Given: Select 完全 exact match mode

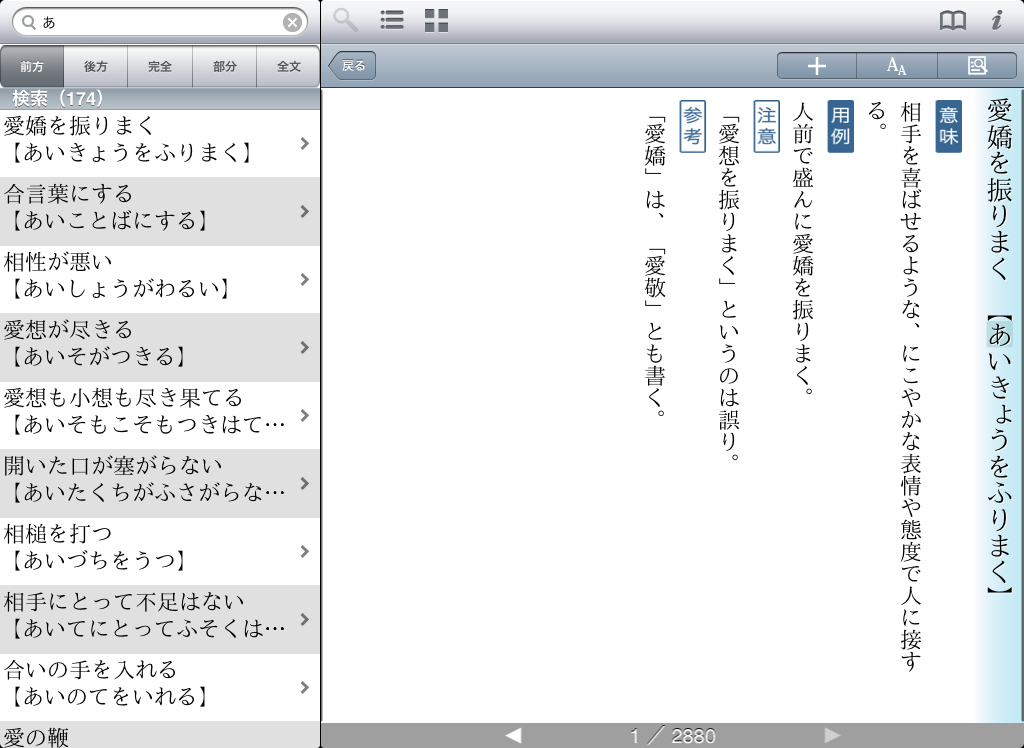Looking at the screenshot, I should (x=160, y=67).
